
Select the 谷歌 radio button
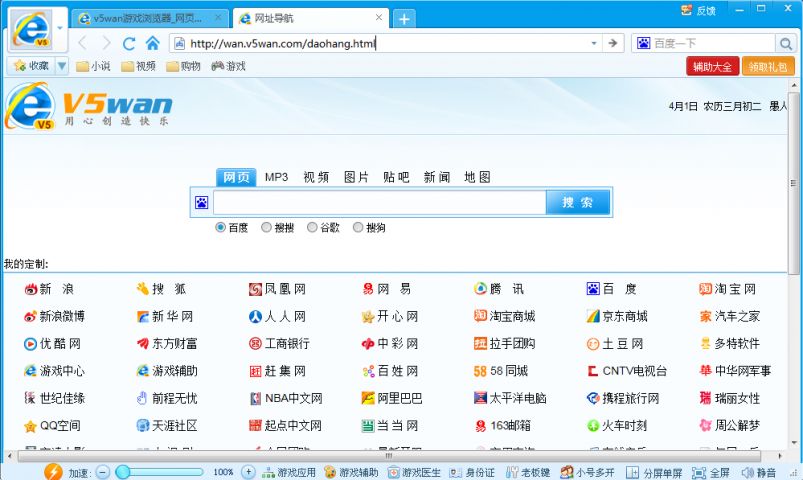(312, 227)
